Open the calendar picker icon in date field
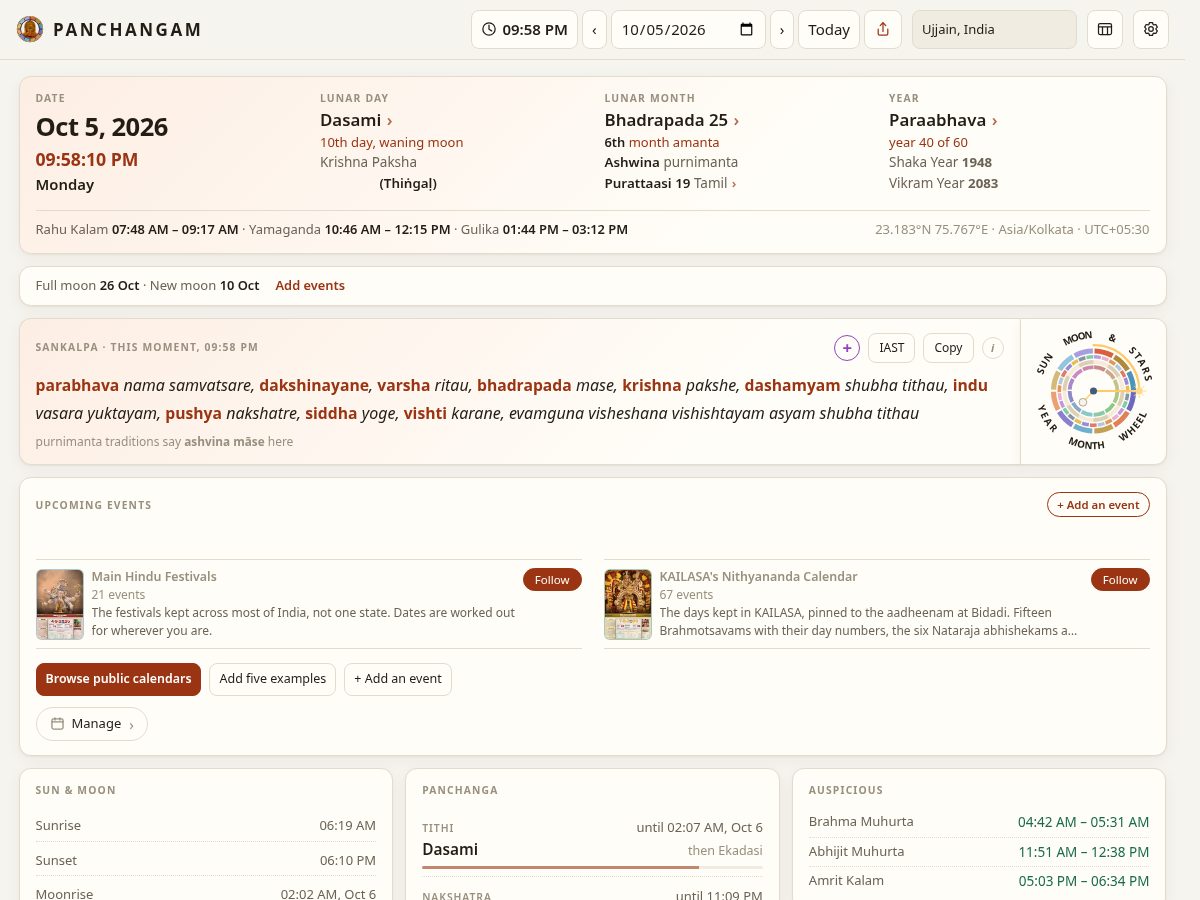The width and height of the screenshot is (1200, 900). pyautogui.click(x=746, y=29)
